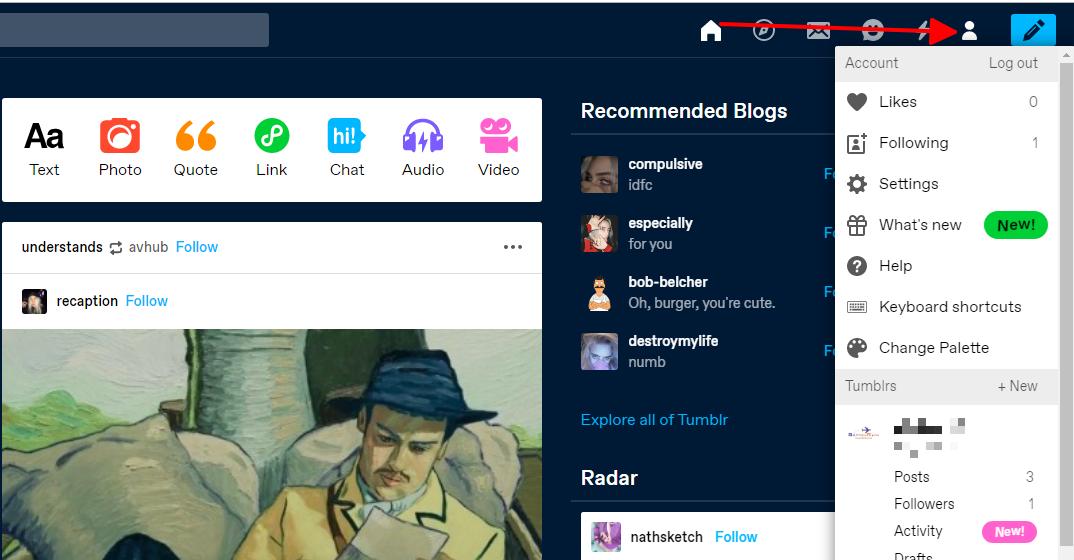Click the especially blog avatar
Screen dimensions: 1074x560
pos(599,233)
